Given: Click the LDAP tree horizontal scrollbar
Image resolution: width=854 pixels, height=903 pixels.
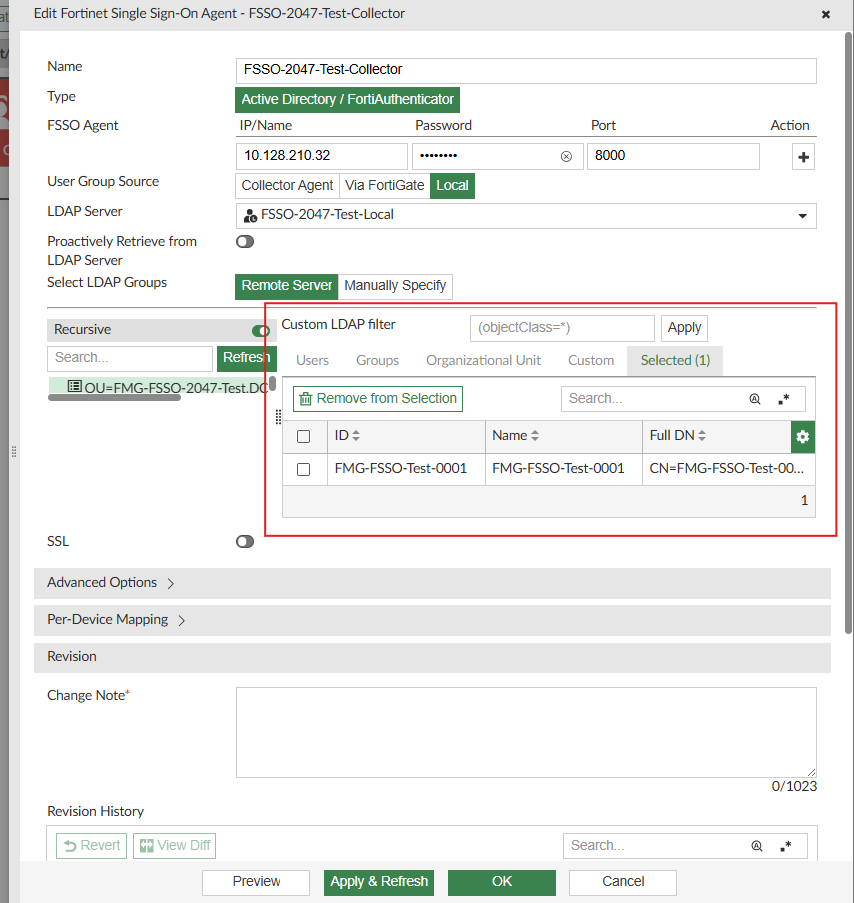Looking at the screenshot, I should click(114, 397).
